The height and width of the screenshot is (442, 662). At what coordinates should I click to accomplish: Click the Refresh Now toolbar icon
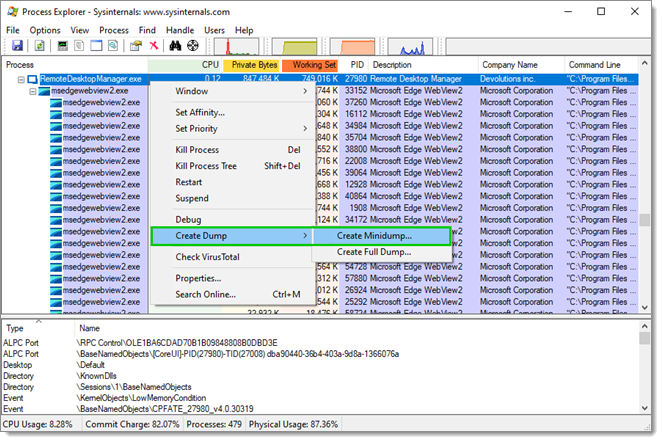[39, 46]
